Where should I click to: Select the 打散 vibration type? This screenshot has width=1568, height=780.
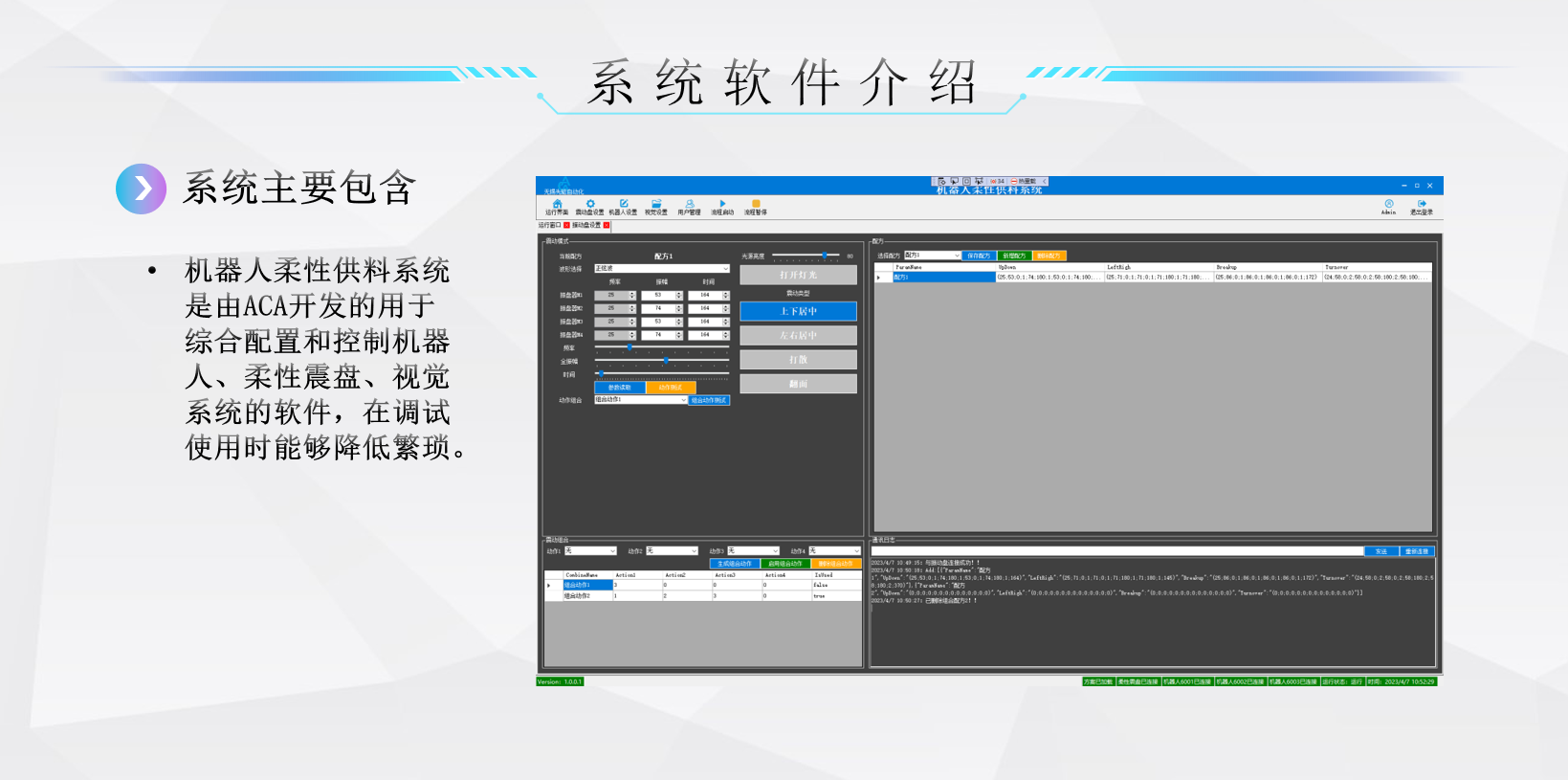798,360
